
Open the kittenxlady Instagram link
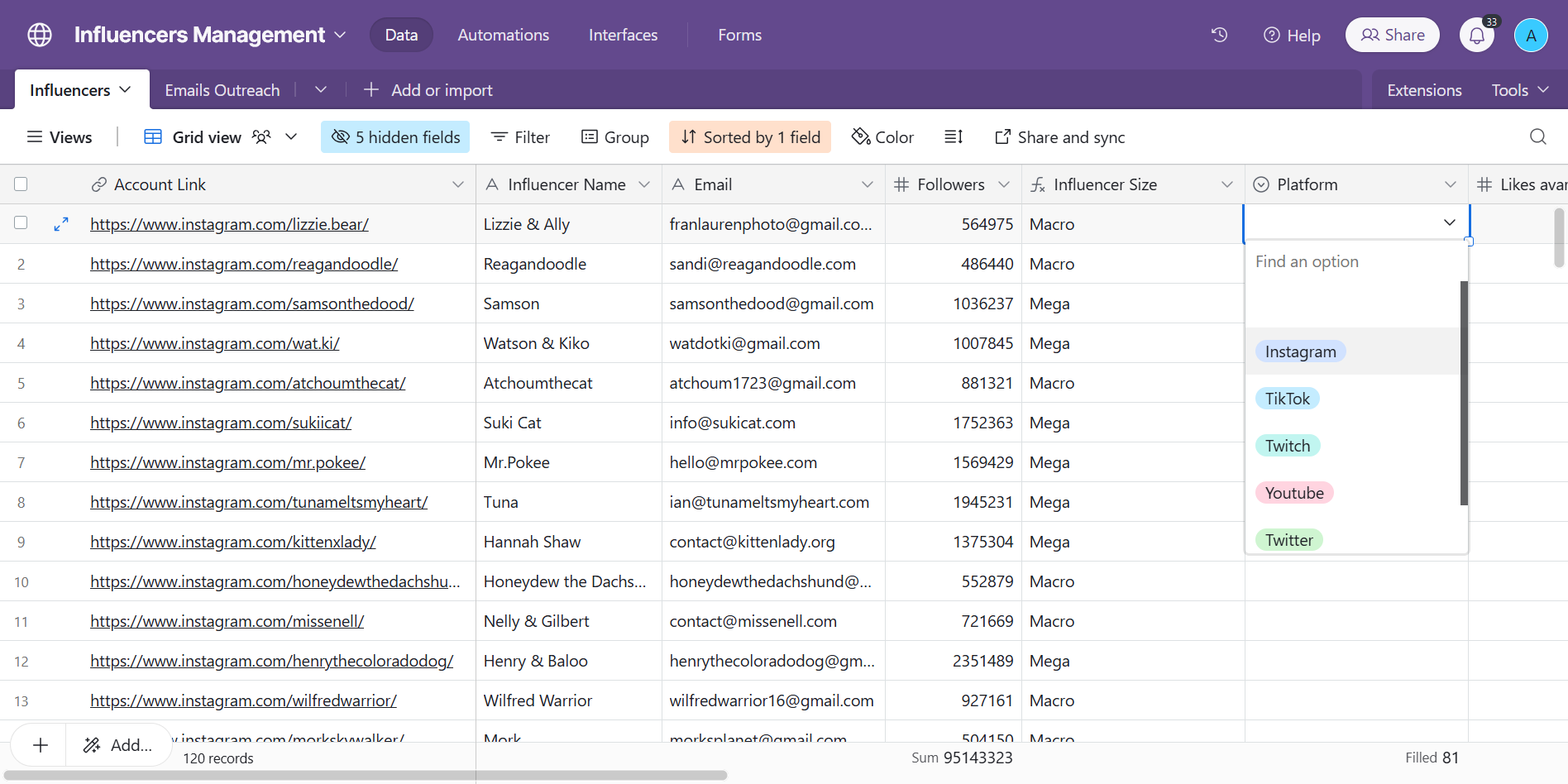[x=233, y=542]
